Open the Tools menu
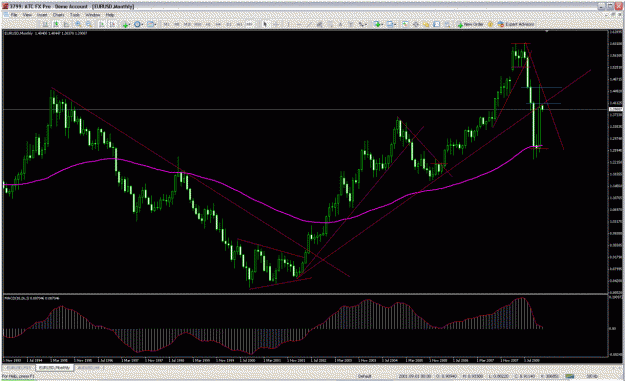 (x=75, y=15)
